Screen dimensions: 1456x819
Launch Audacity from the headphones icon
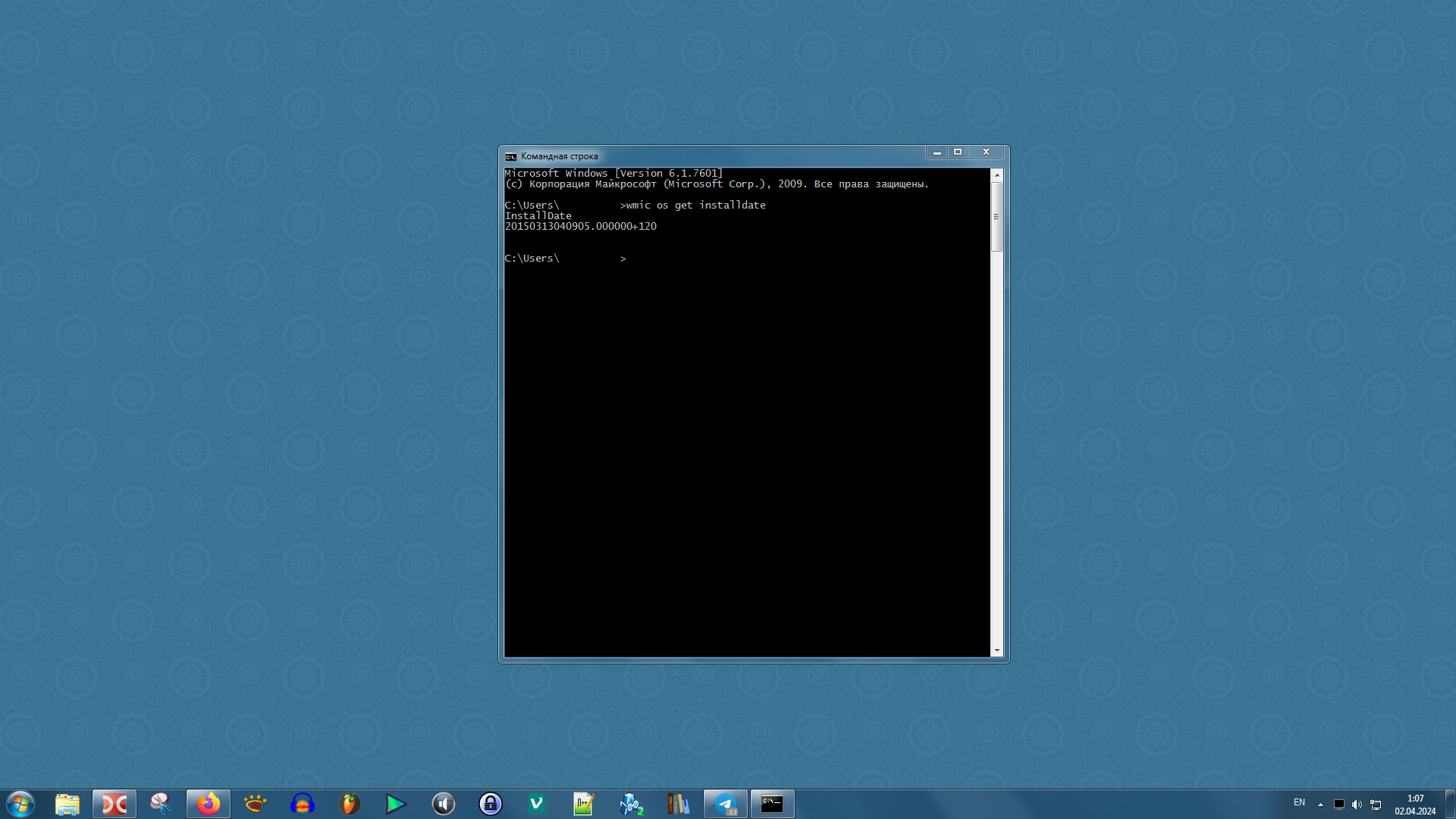[303, 804]
